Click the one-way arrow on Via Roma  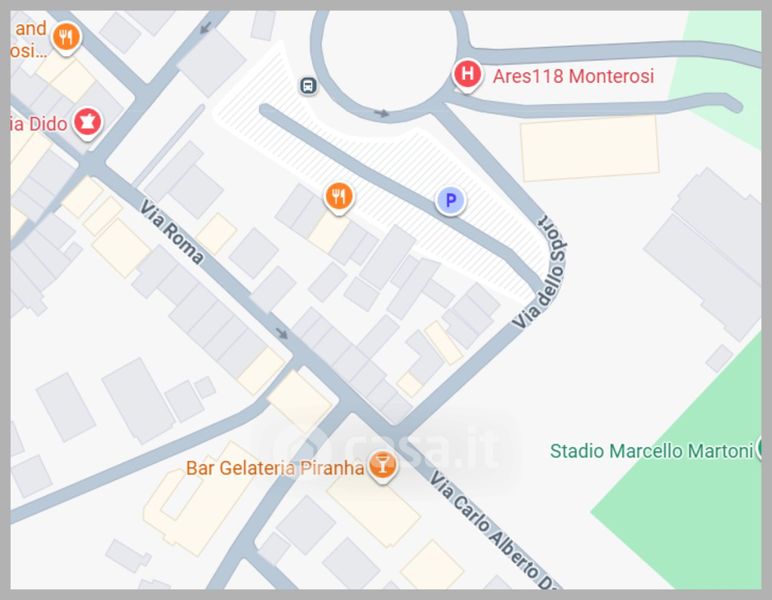282,333
